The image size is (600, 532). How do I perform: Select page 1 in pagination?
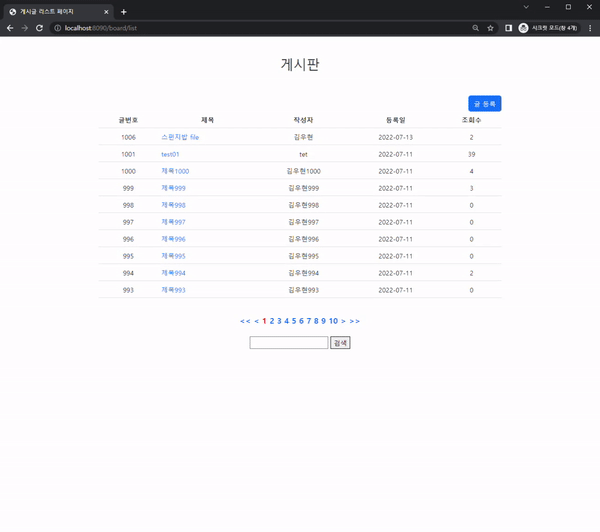pyautogui.click(x=264, y=321)
